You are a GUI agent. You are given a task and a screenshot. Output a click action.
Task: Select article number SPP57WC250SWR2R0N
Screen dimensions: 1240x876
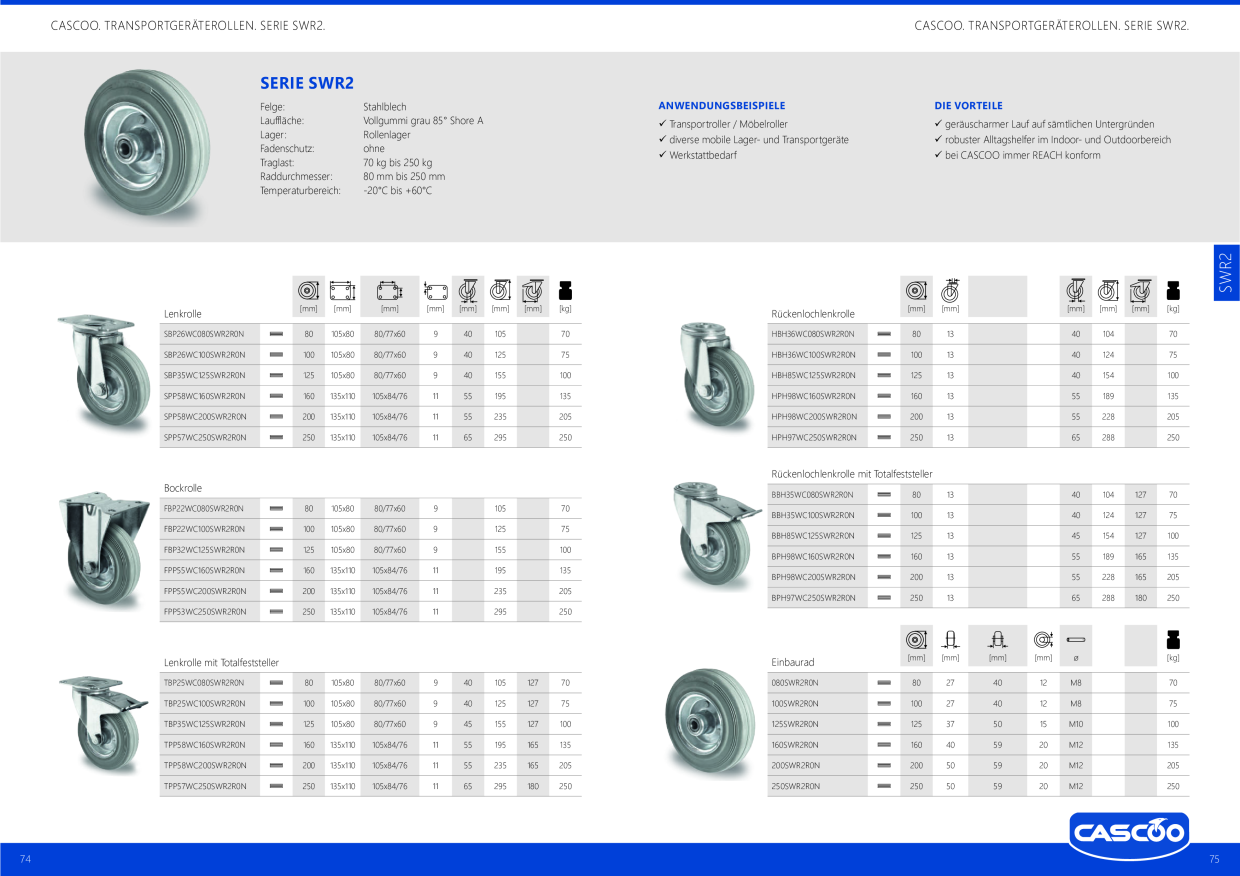click(x=204, y=437)
